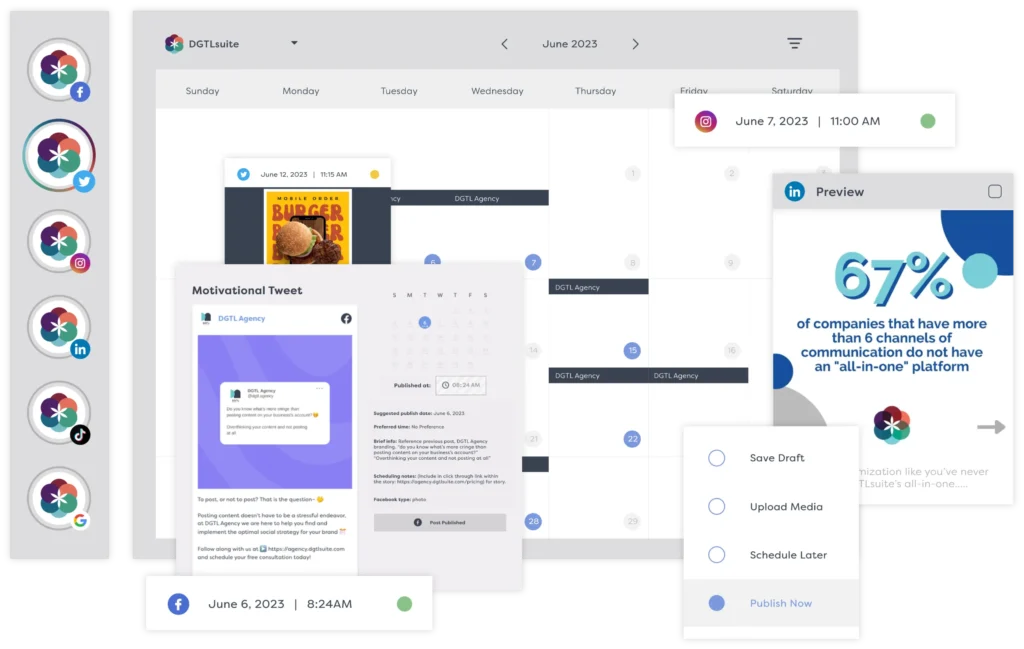This screenshot has width=1024, height=649.
Task: Open the burger post thumbnail
Action: pyautogui.click(x=308, y=227)
